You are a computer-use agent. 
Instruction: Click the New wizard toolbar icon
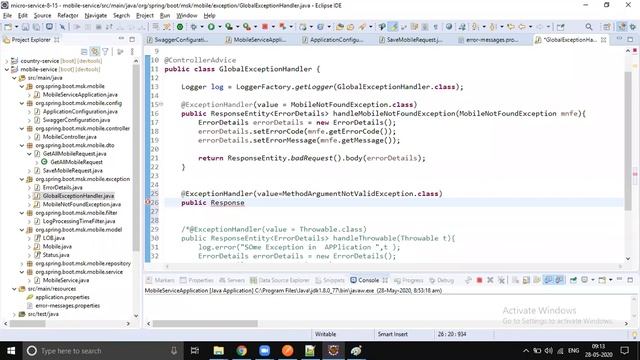point(8,27)
